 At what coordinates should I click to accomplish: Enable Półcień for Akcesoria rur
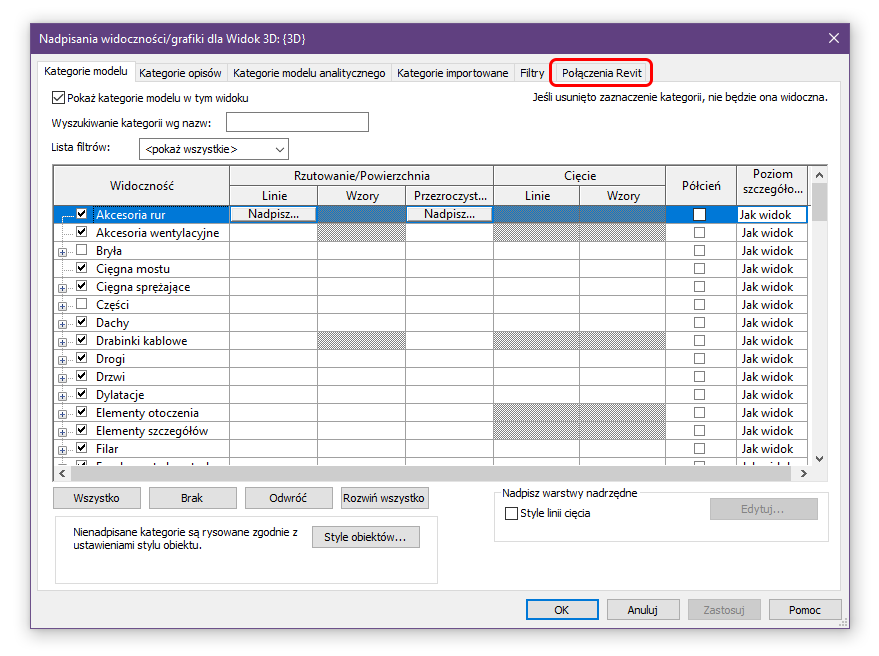(x=699, y=214)
